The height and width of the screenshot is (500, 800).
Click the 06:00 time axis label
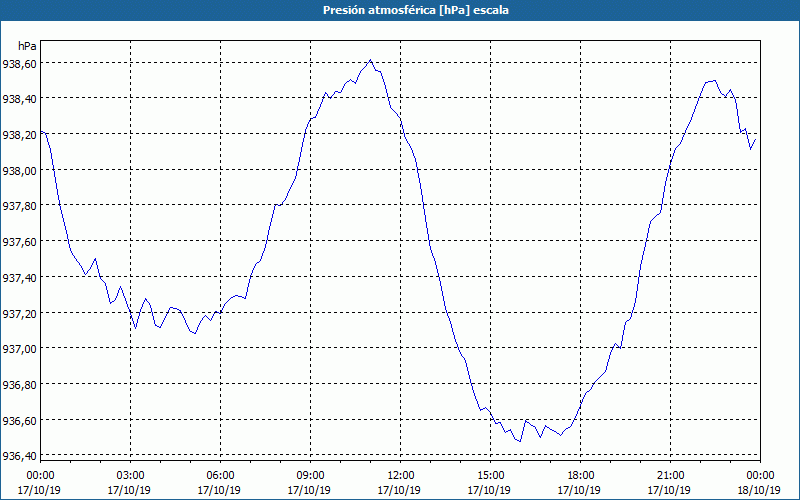click(220, 476)
